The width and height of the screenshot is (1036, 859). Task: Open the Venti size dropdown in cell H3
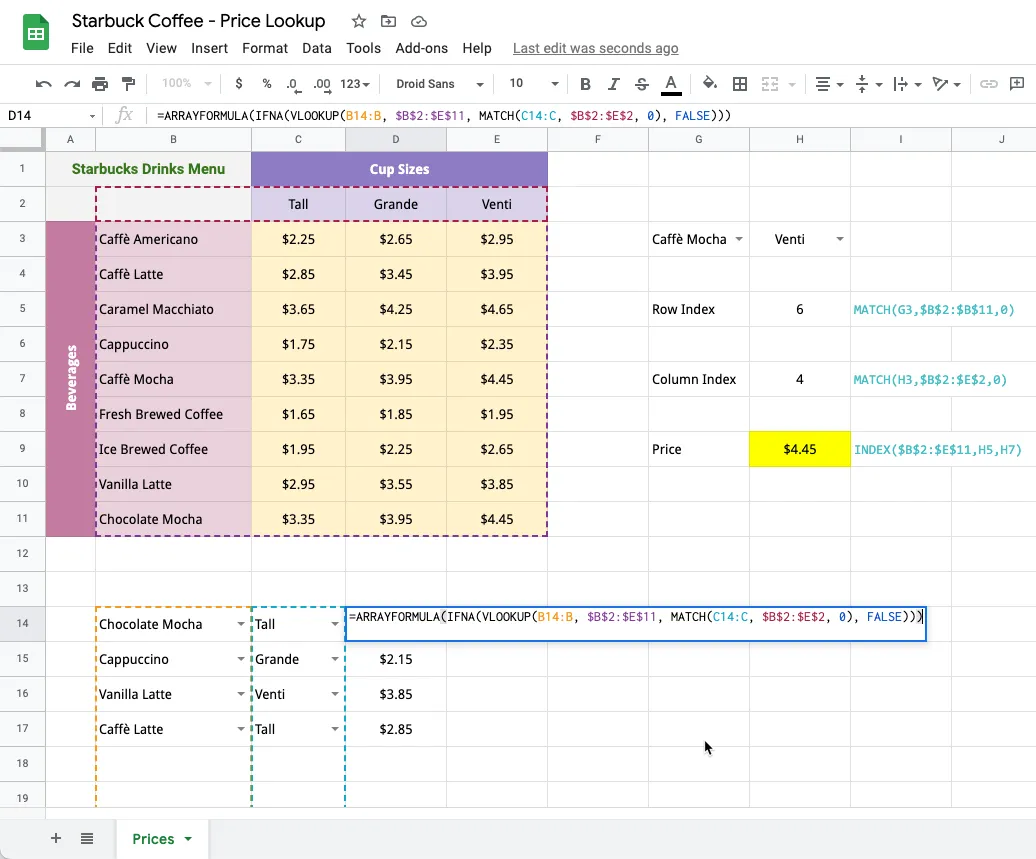click(838, 239)
